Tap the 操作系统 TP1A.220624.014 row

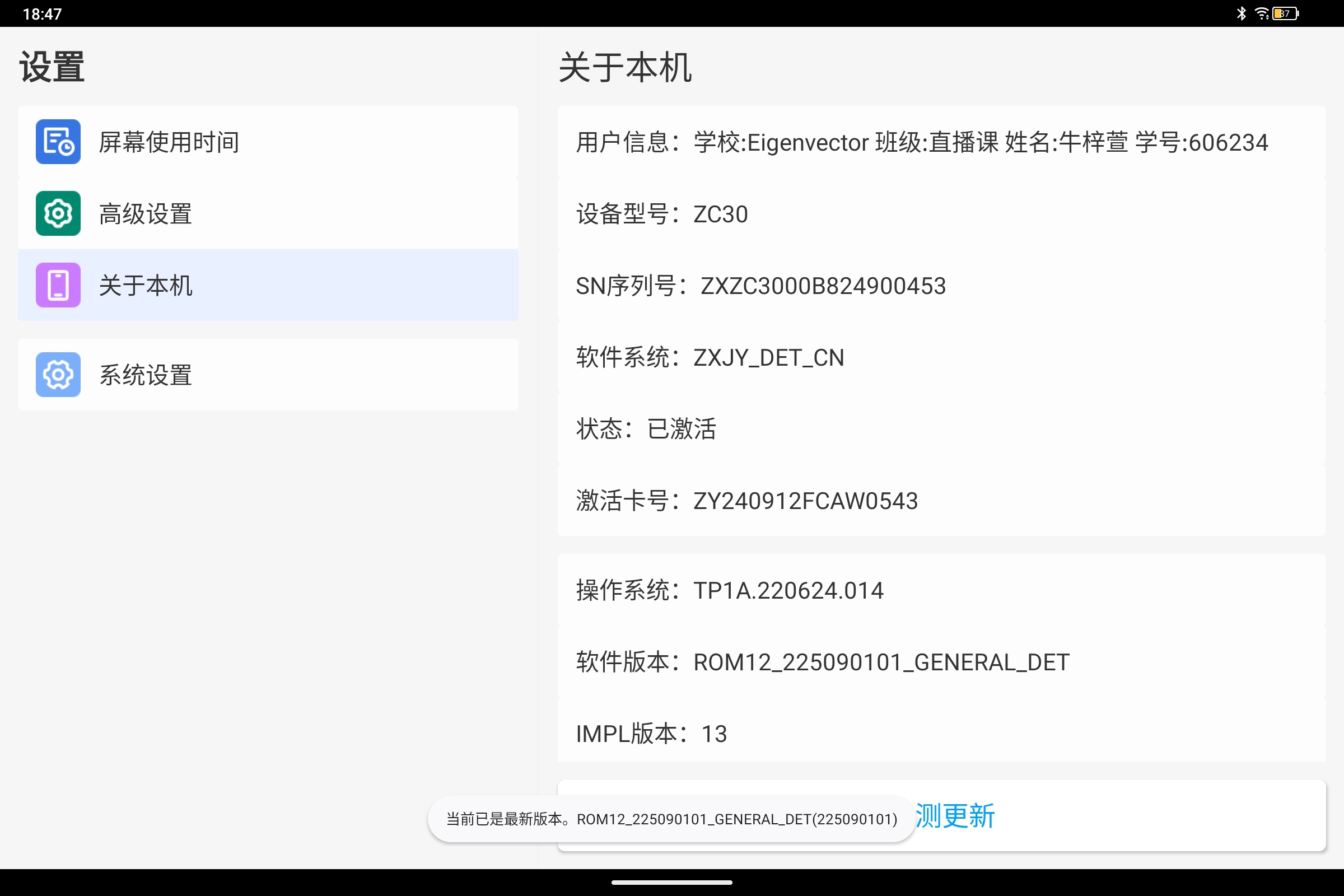click(941, 590)
